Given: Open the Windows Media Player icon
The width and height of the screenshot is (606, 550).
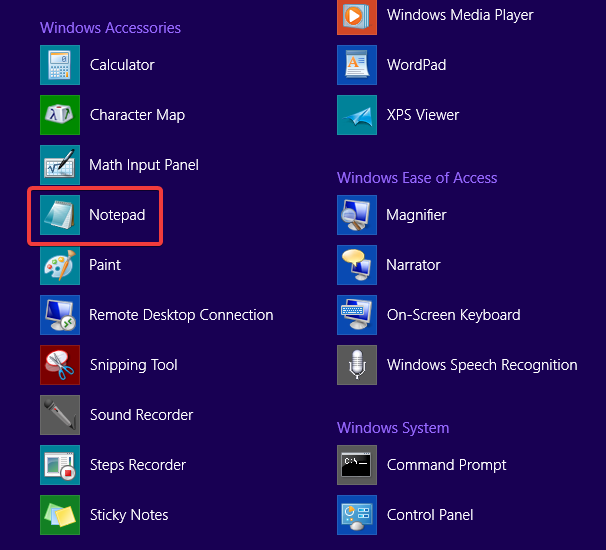Looking at the screenshot, I should click(357, 17).
